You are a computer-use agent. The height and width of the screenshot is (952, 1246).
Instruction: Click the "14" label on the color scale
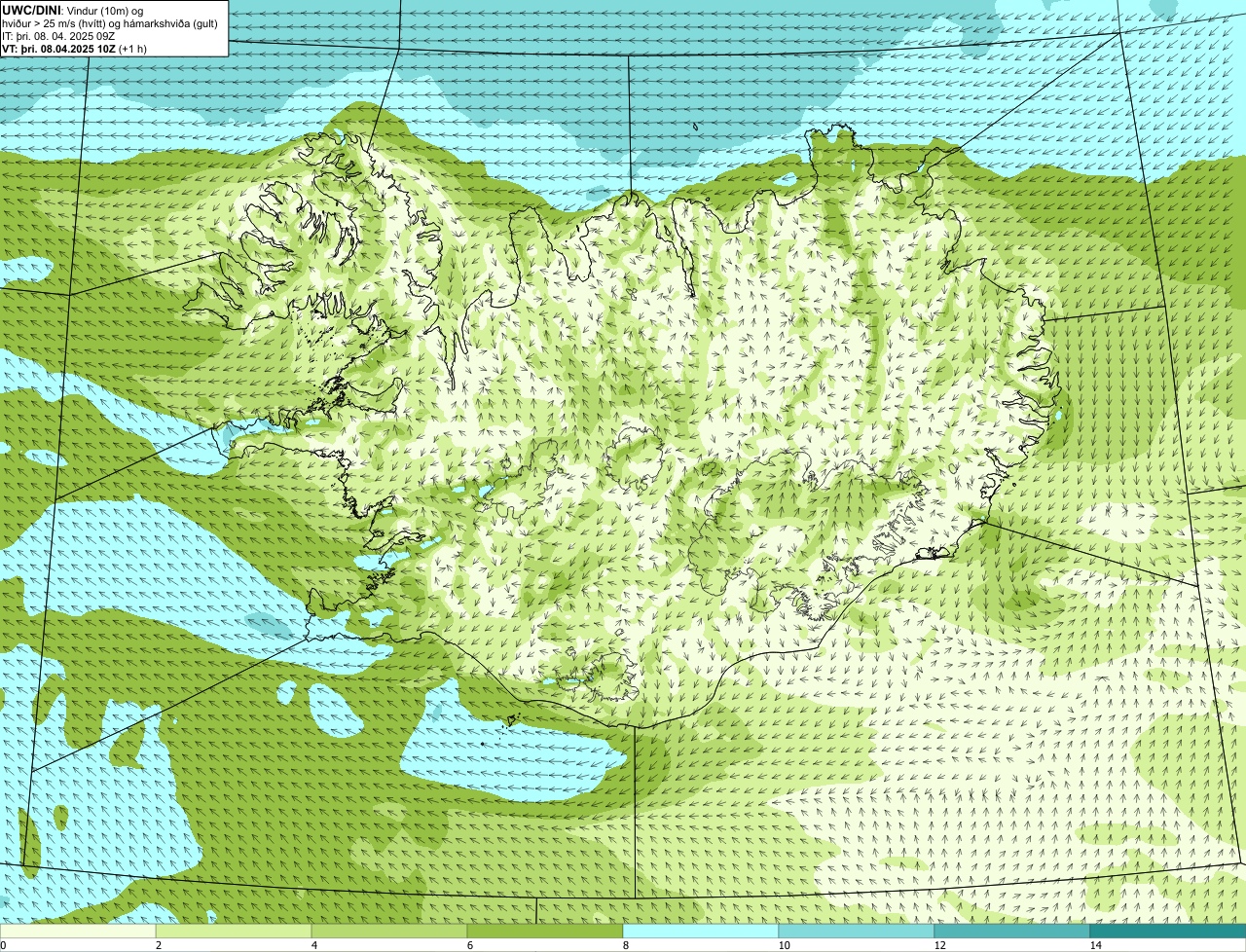pos(1095,945)
